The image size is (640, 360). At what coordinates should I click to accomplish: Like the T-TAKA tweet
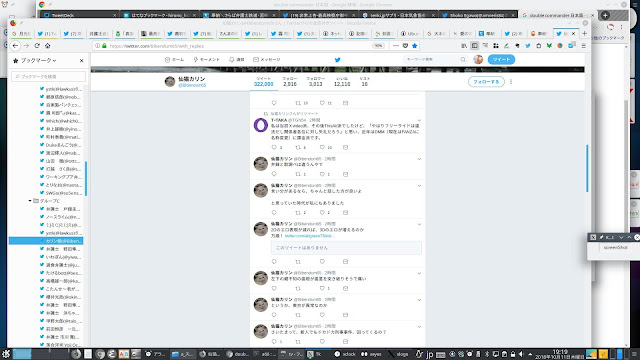[322, 147]
